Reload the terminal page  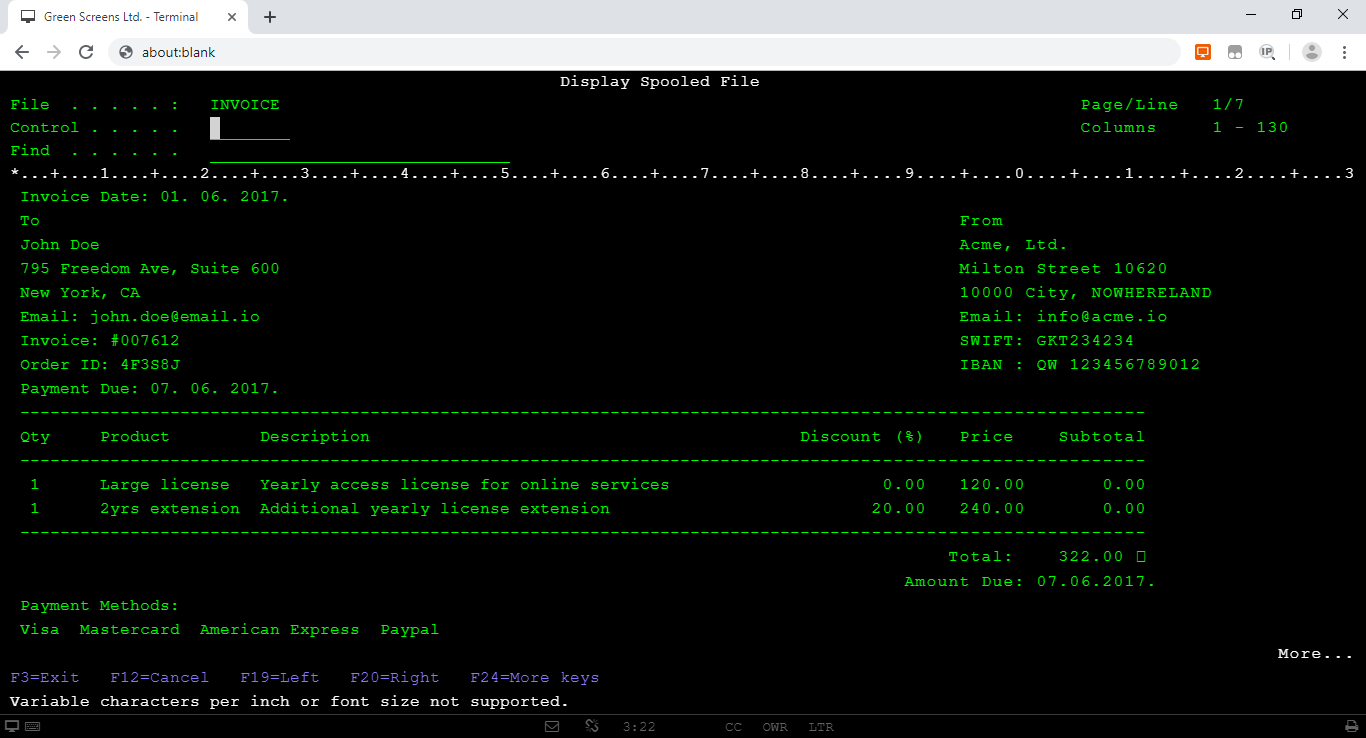(86, 52)
